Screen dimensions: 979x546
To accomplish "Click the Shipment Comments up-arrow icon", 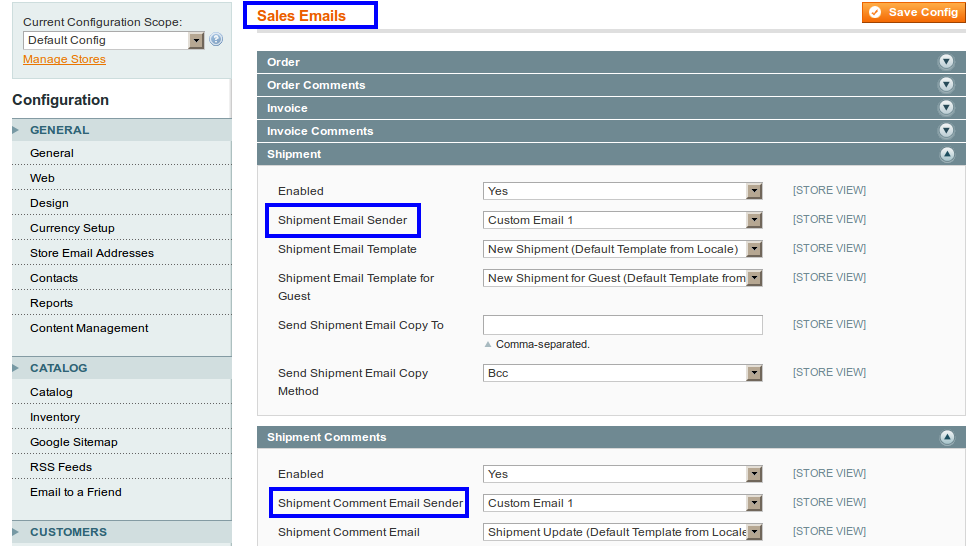I will tap(947, 437).
